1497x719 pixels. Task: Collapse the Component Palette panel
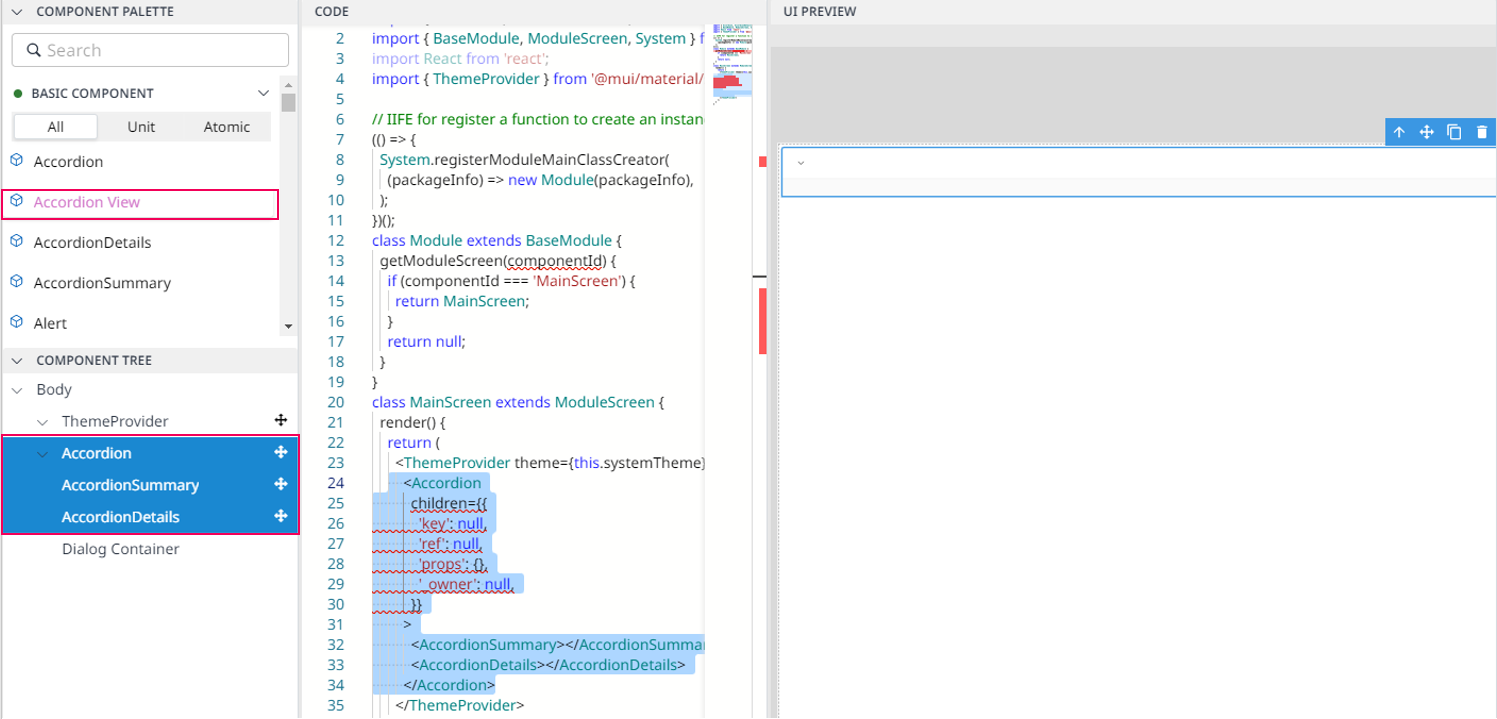(x=16, y=12)
